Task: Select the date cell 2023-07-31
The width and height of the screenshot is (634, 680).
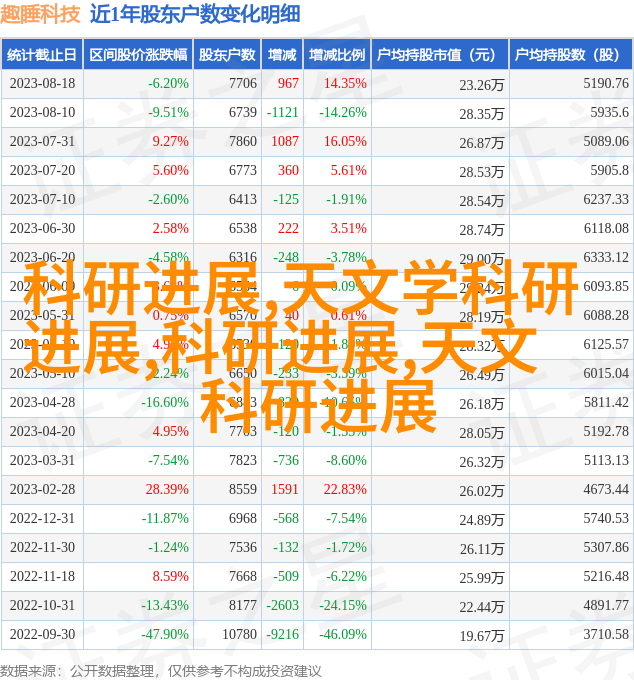Action: click(42, 141)
